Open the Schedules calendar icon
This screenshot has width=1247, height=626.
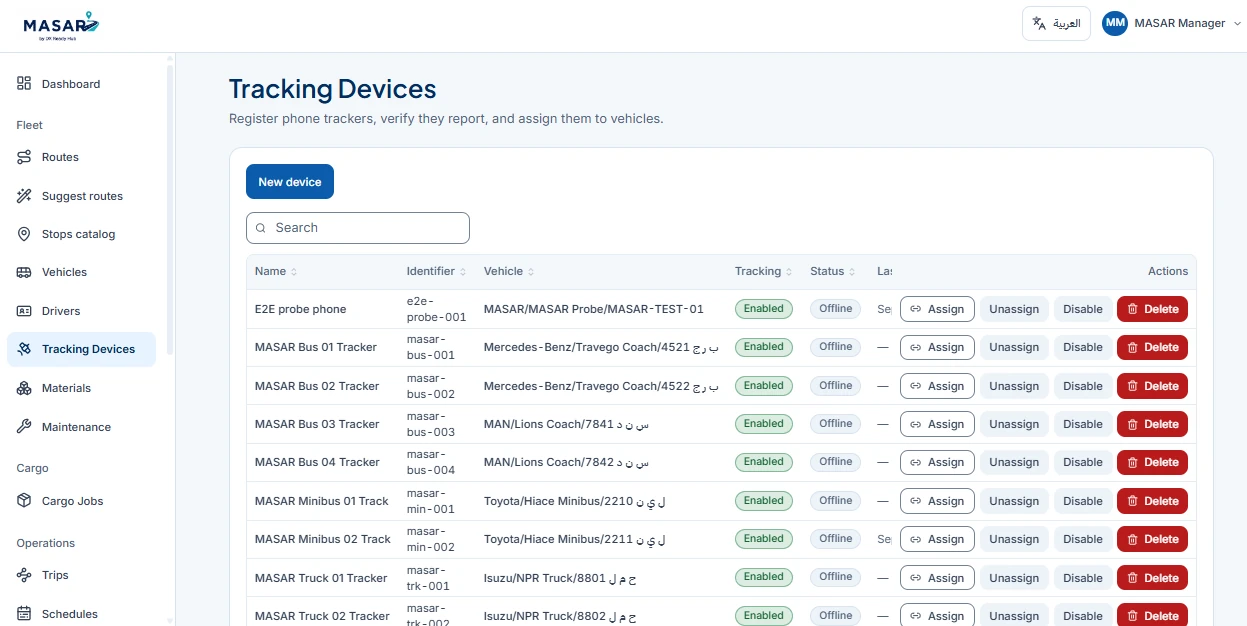(24, 614)
